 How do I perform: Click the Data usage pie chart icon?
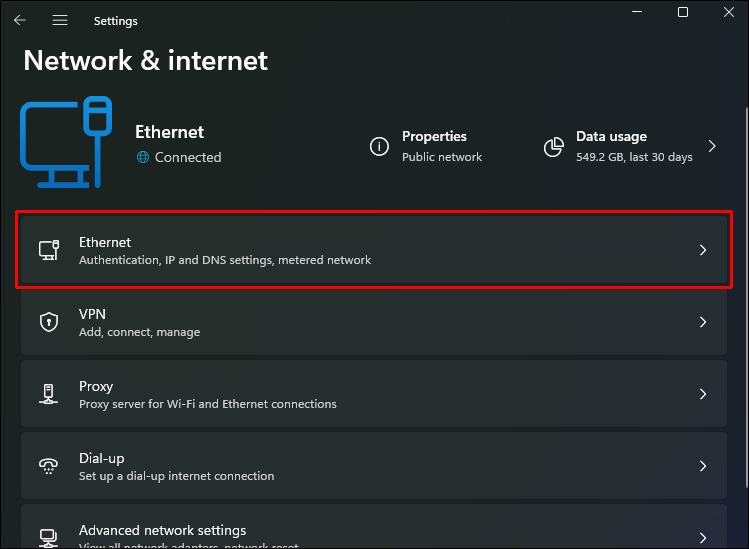click(553, 147)
